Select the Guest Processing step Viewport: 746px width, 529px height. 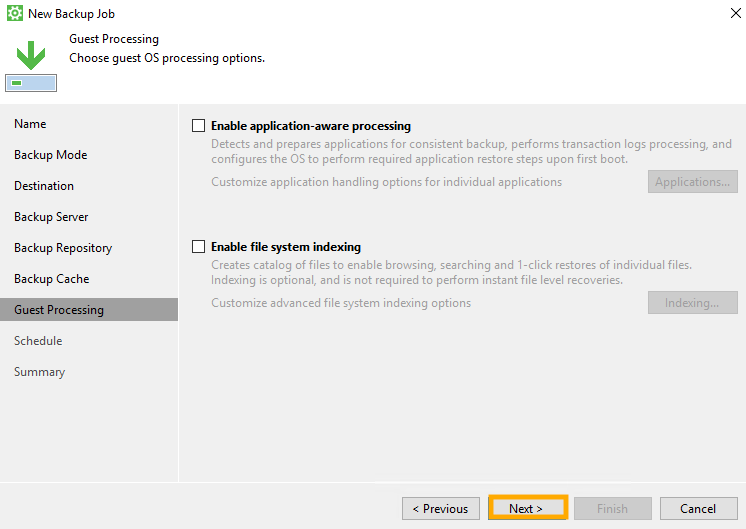coord(59,310)
